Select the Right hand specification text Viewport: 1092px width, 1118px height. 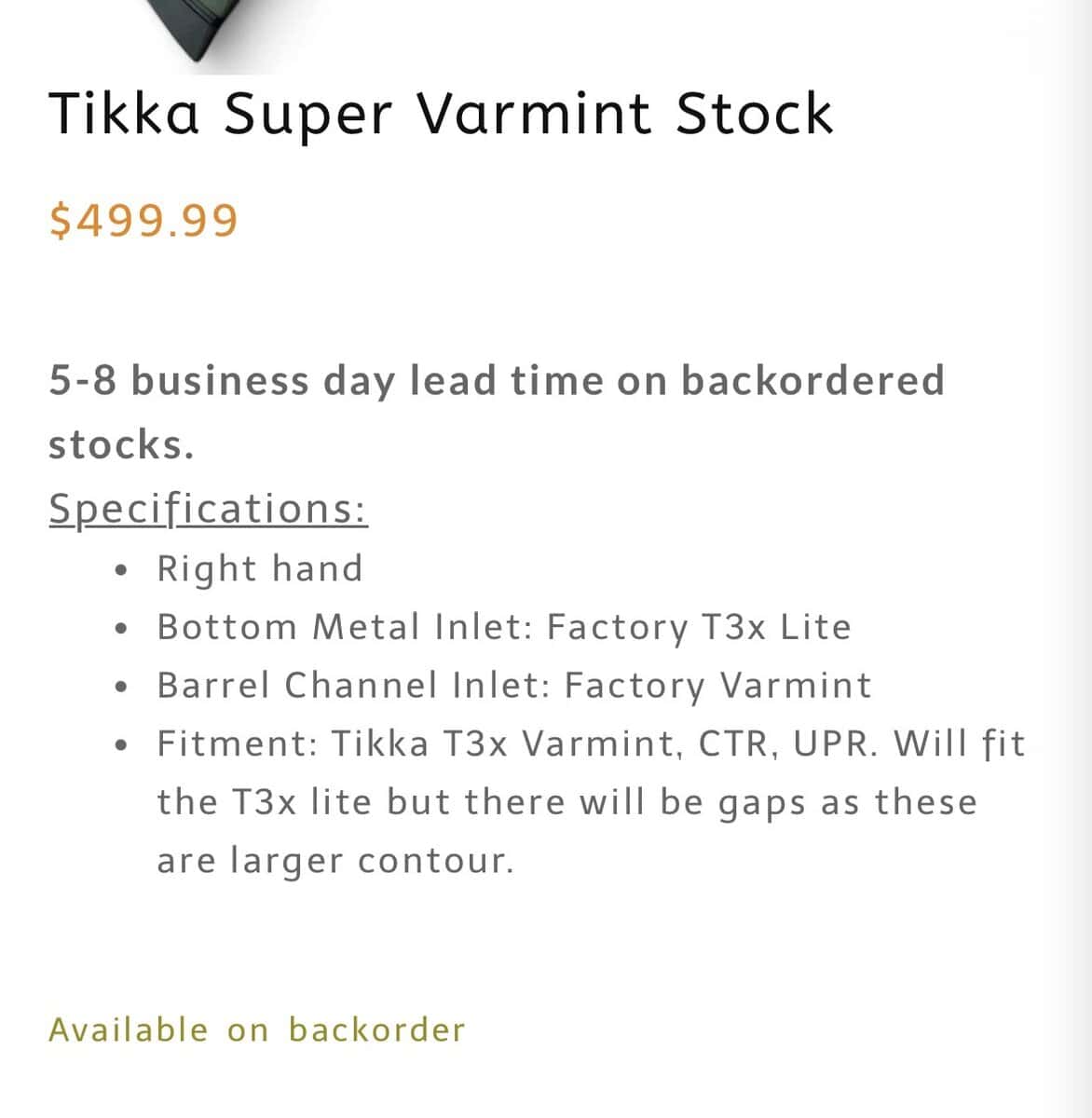click(260, 568)
